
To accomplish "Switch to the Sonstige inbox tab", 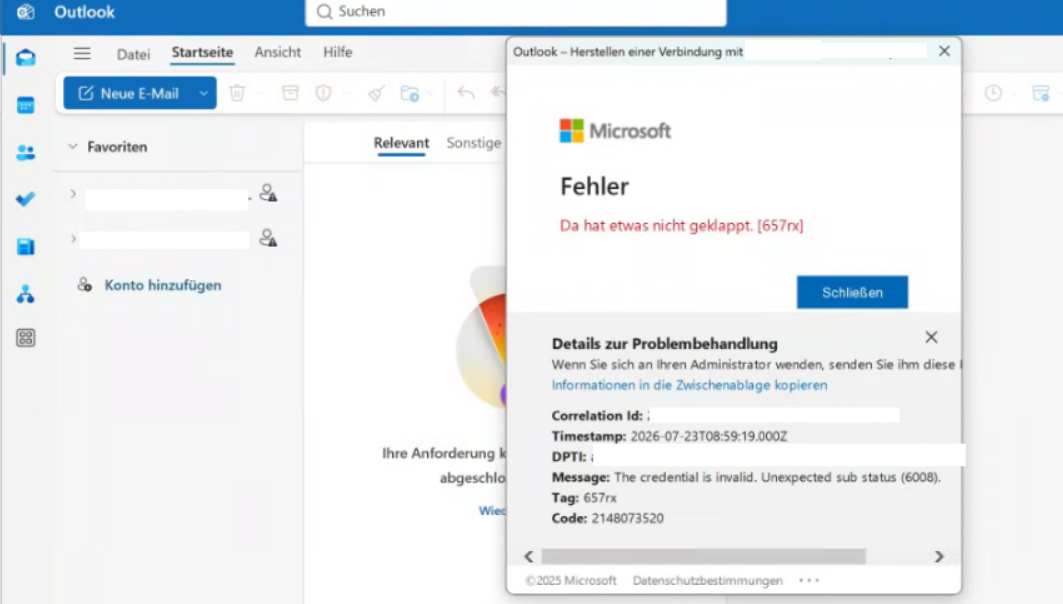I will 473,143.
